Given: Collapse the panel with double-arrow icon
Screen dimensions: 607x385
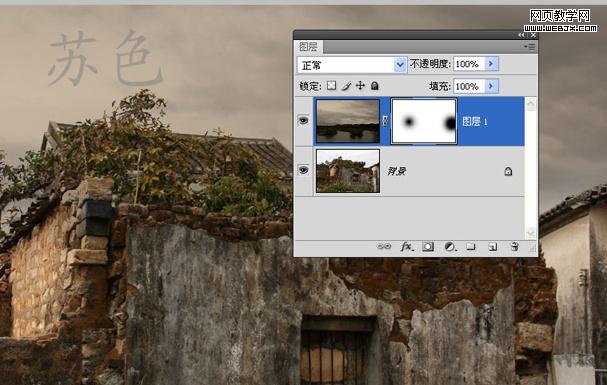Looking at the screenshot, I should 521,35.
